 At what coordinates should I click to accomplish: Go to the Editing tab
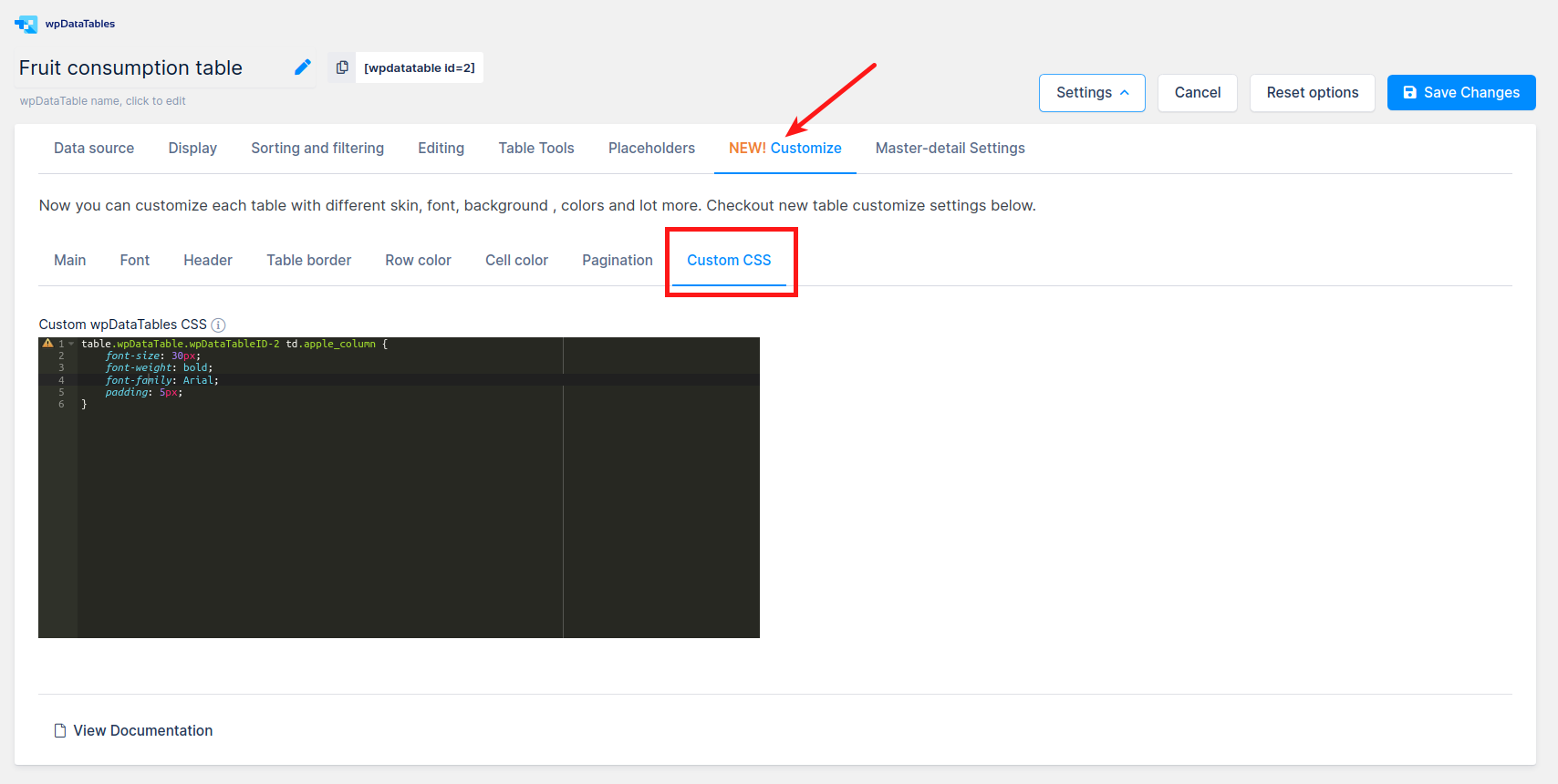pos(441,148)
